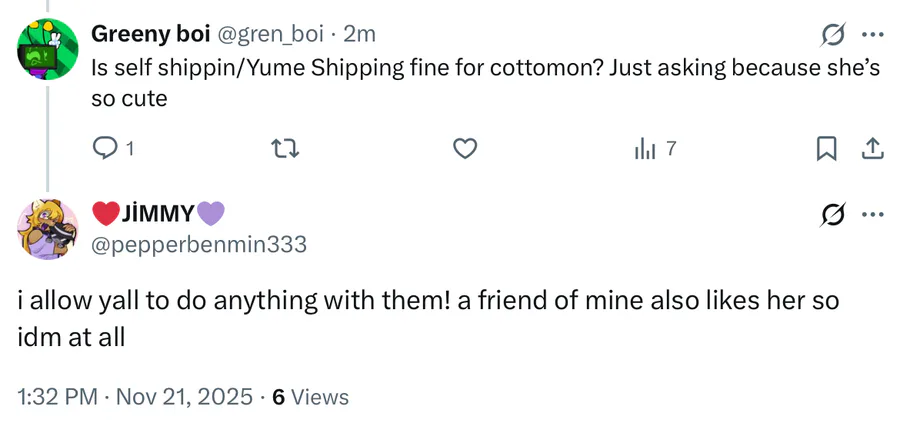Open the 2m timestamp permalink
900x433 pixels.
tap(359, 34)
